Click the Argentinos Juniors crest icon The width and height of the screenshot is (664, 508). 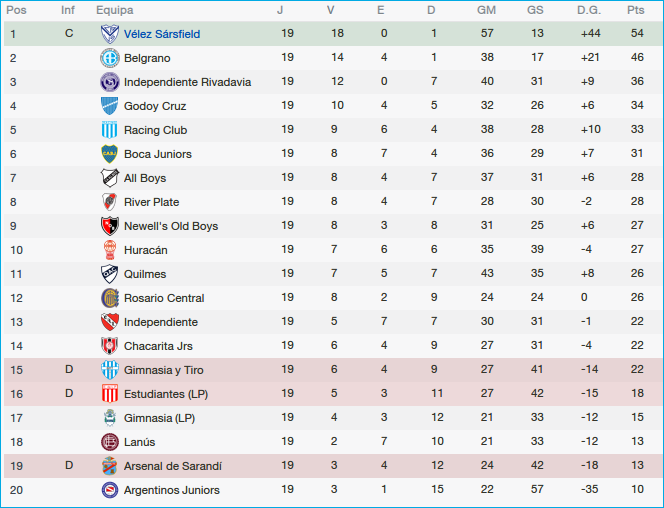point(110,490)
